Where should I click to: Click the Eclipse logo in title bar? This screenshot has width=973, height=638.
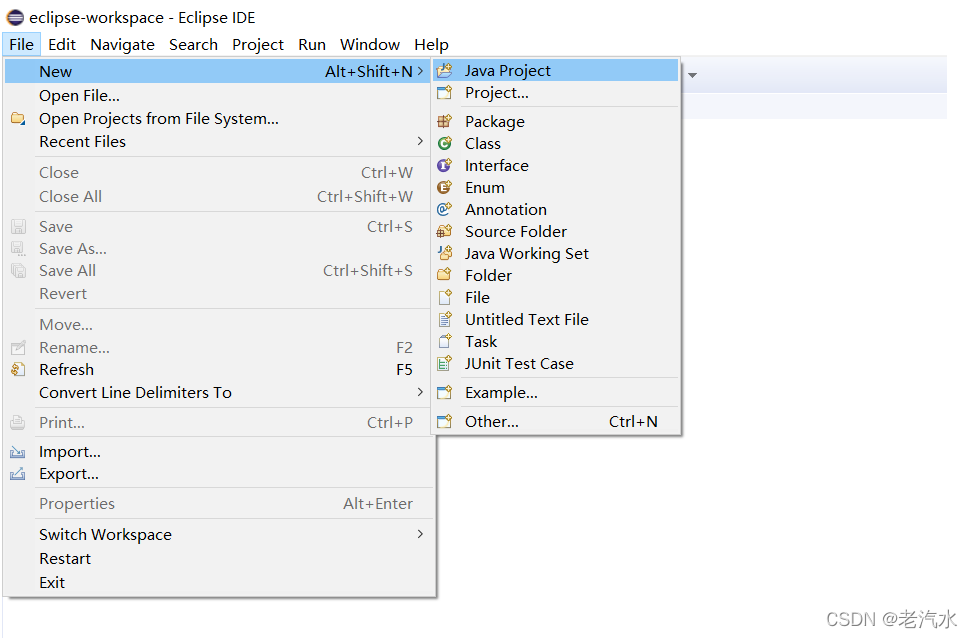[14, 17]
